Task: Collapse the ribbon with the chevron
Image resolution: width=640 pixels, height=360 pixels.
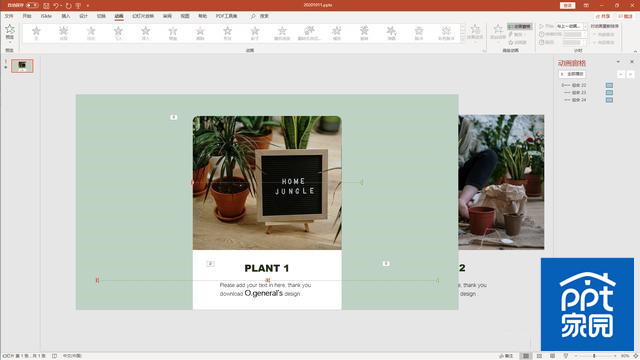Action: pyautogui.click(x=635, y=51)
